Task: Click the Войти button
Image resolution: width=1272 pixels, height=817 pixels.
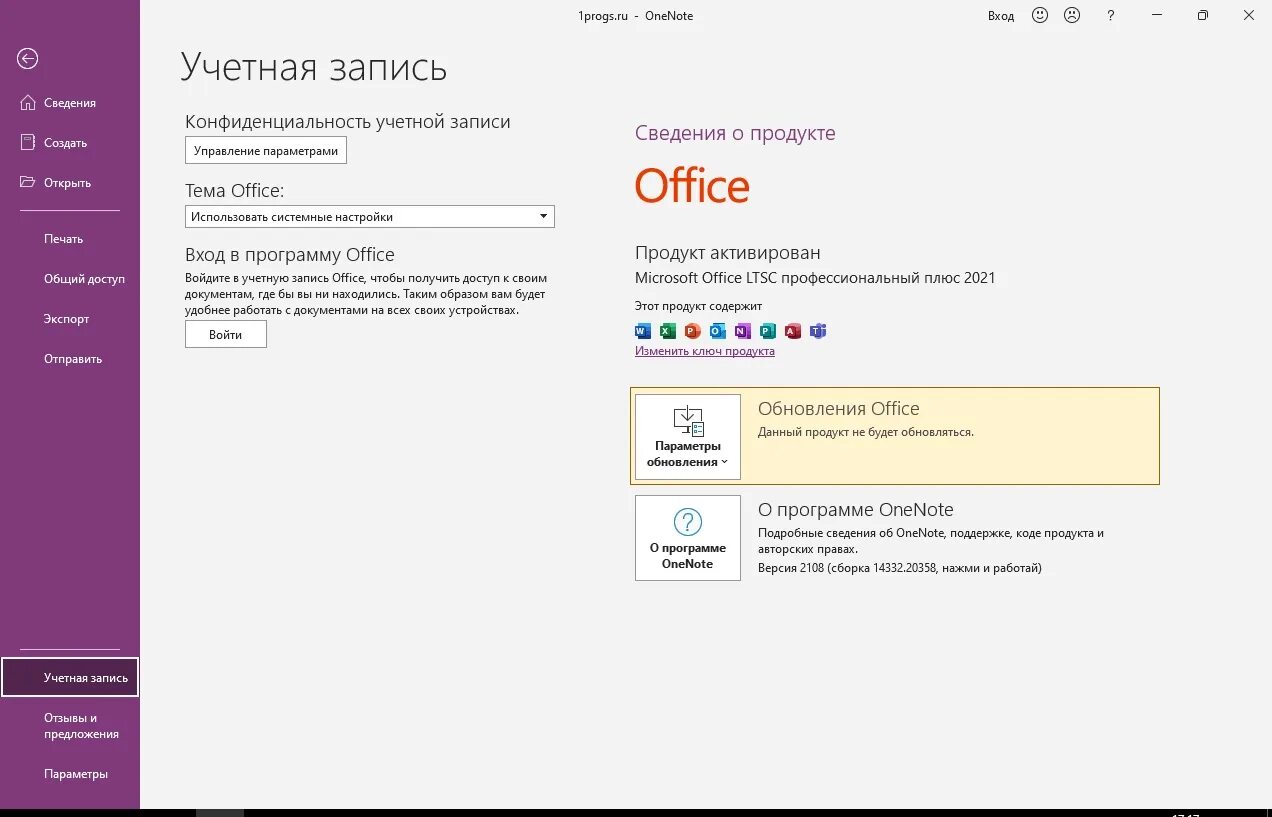Action: point(225,334)
